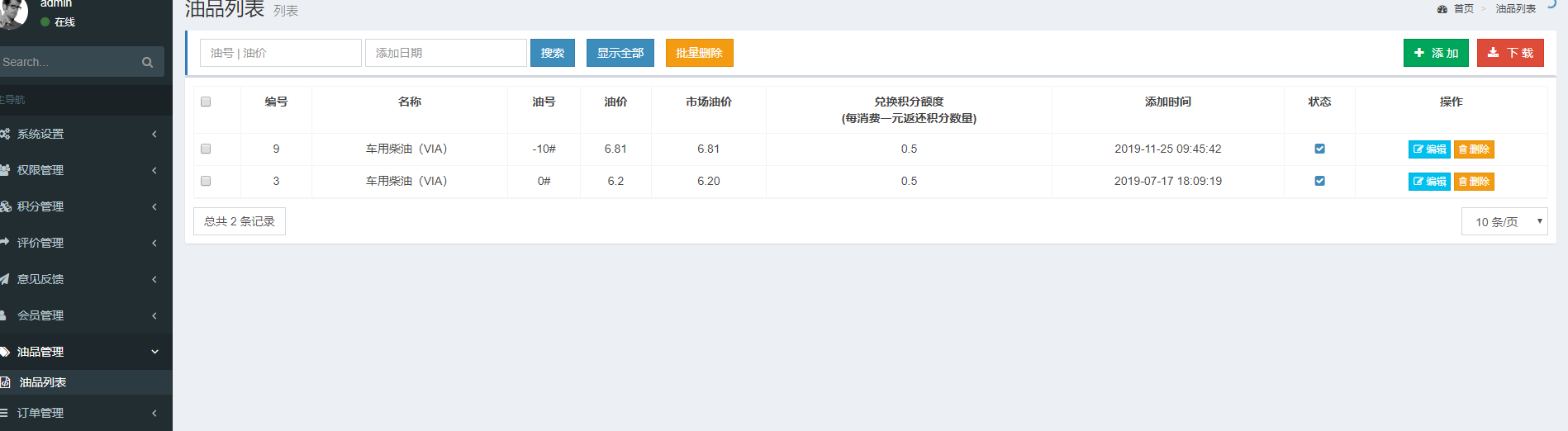
Task: Click the -10# oil number cell
Action: pyautogui.click(x=544, y=149)
